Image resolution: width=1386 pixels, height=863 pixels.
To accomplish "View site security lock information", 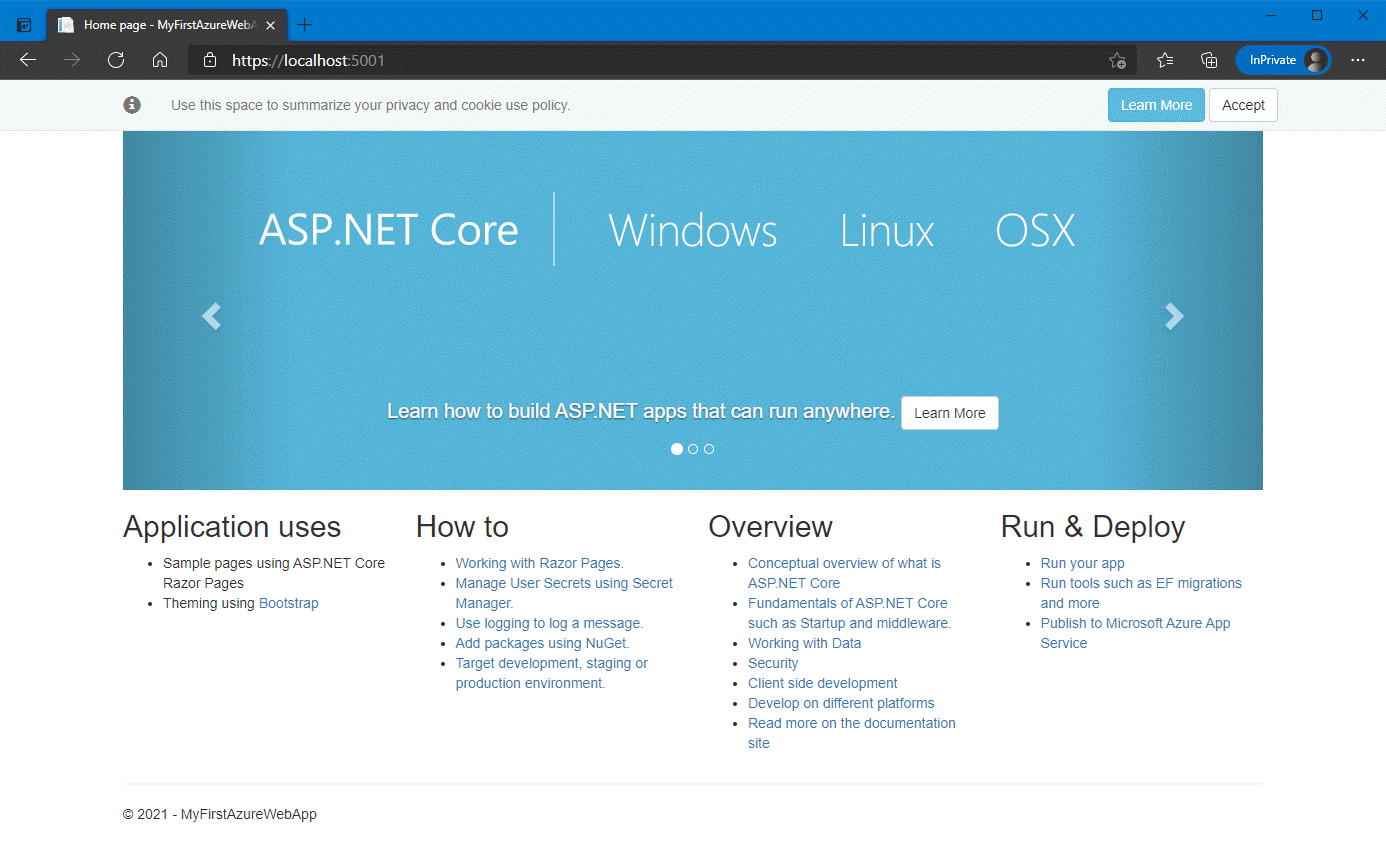I will point(210,60).
